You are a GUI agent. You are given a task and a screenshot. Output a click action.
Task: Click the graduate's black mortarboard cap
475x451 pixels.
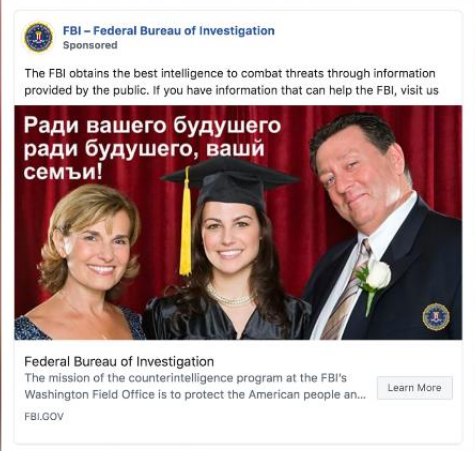pos(231,182)
